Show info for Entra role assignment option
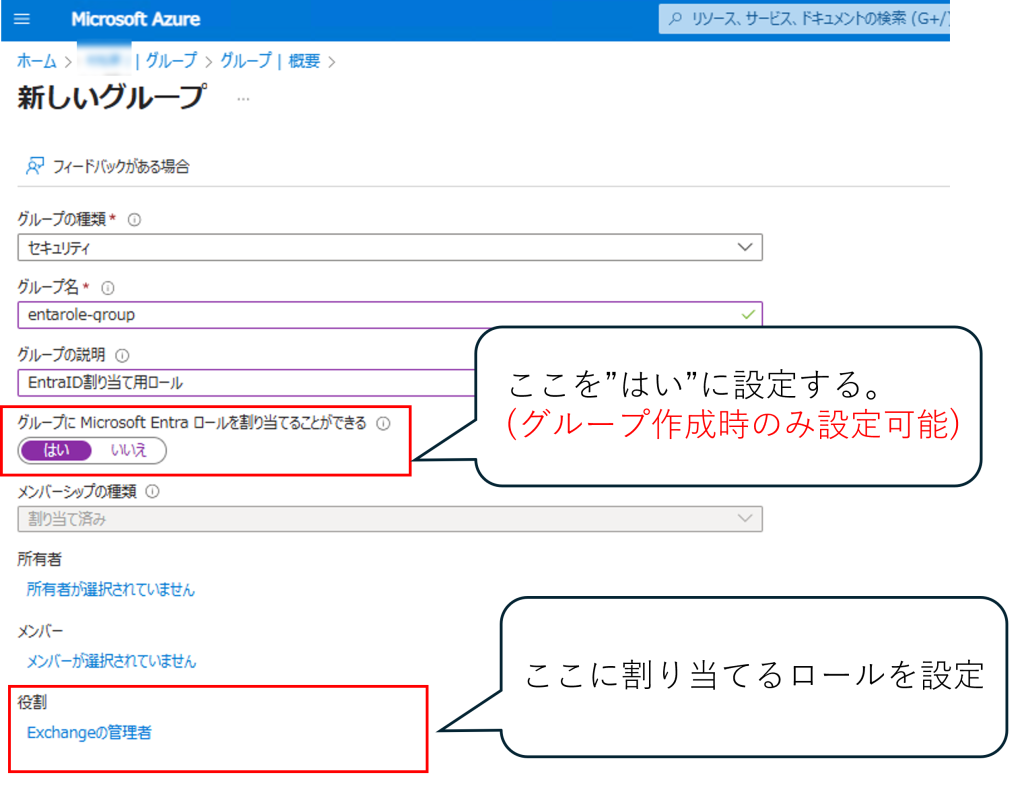Viewport: 1024px width, 792px height. tap(384, 423)
